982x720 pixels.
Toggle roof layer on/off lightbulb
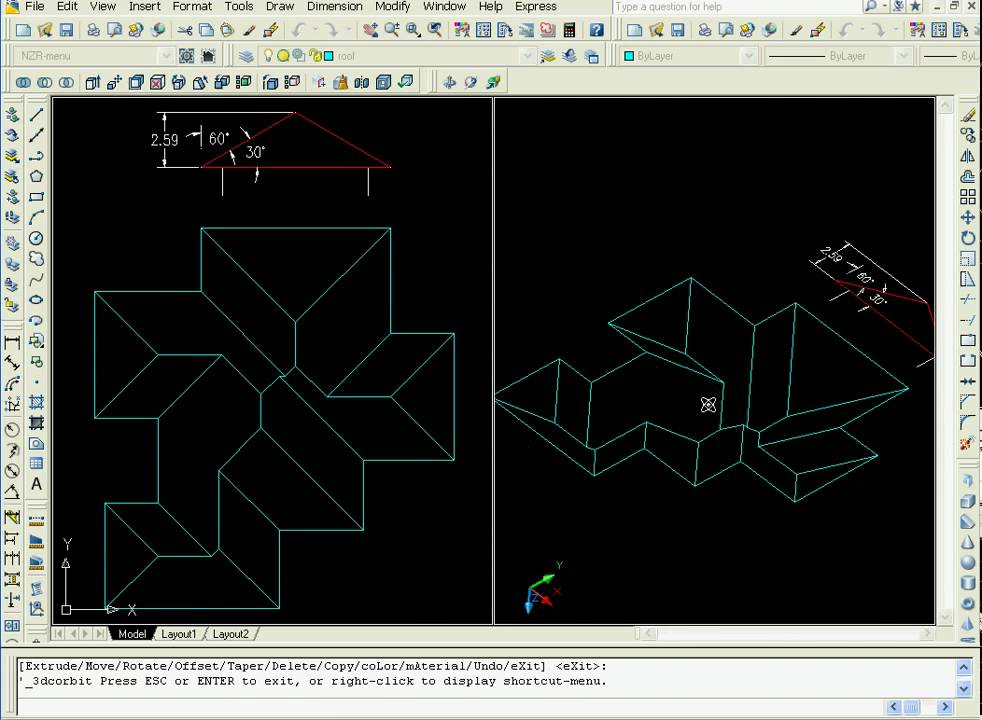coord(268,56)
